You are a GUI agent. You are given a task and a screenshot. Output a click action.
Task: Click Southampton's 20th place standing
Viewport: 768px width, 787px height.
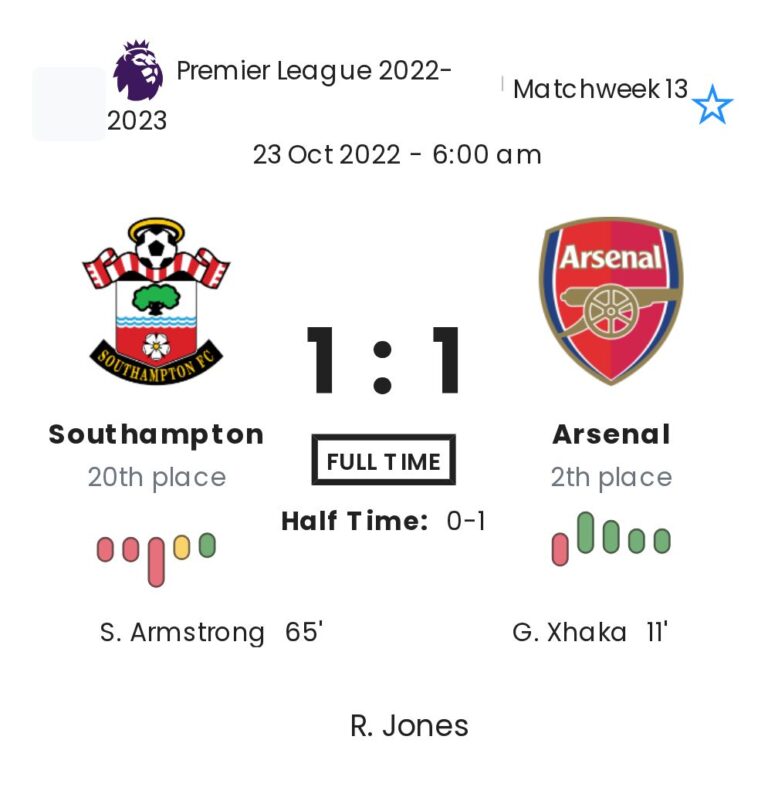pyautogui.click(x=156, y=477)
